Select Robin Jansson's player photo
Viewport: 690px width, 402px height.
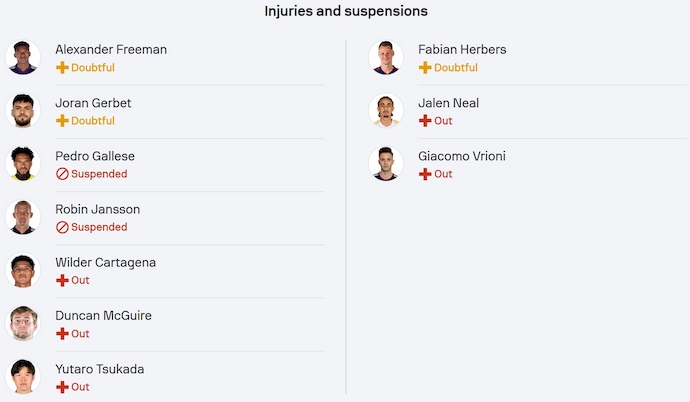pyautogui.click(x=22, y=217)
